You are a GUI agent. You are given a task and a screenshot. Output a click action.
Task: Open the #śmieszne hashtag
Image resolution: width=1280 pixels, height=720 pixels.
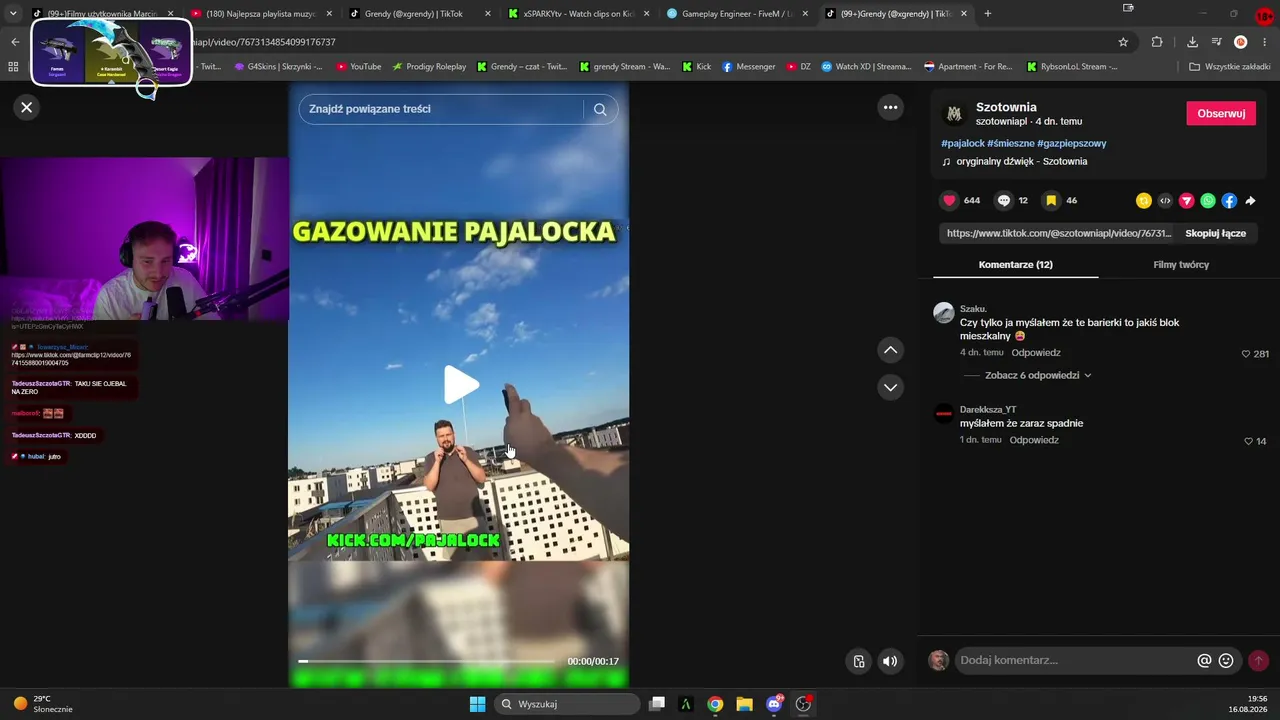(x=1011, y=143)
